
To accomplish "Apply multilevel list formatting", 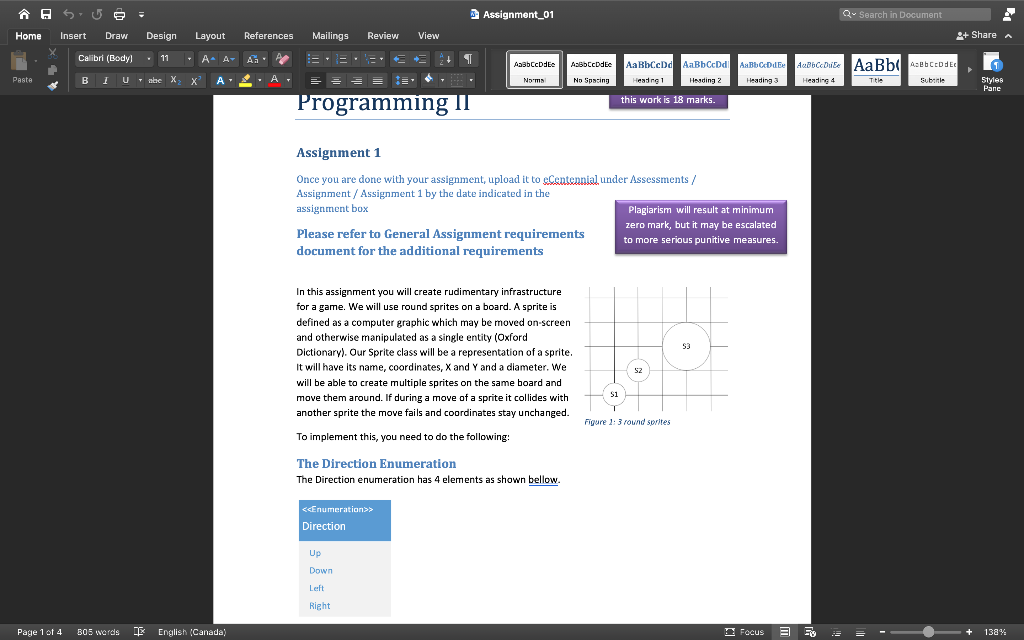I will tap(370, 59).
